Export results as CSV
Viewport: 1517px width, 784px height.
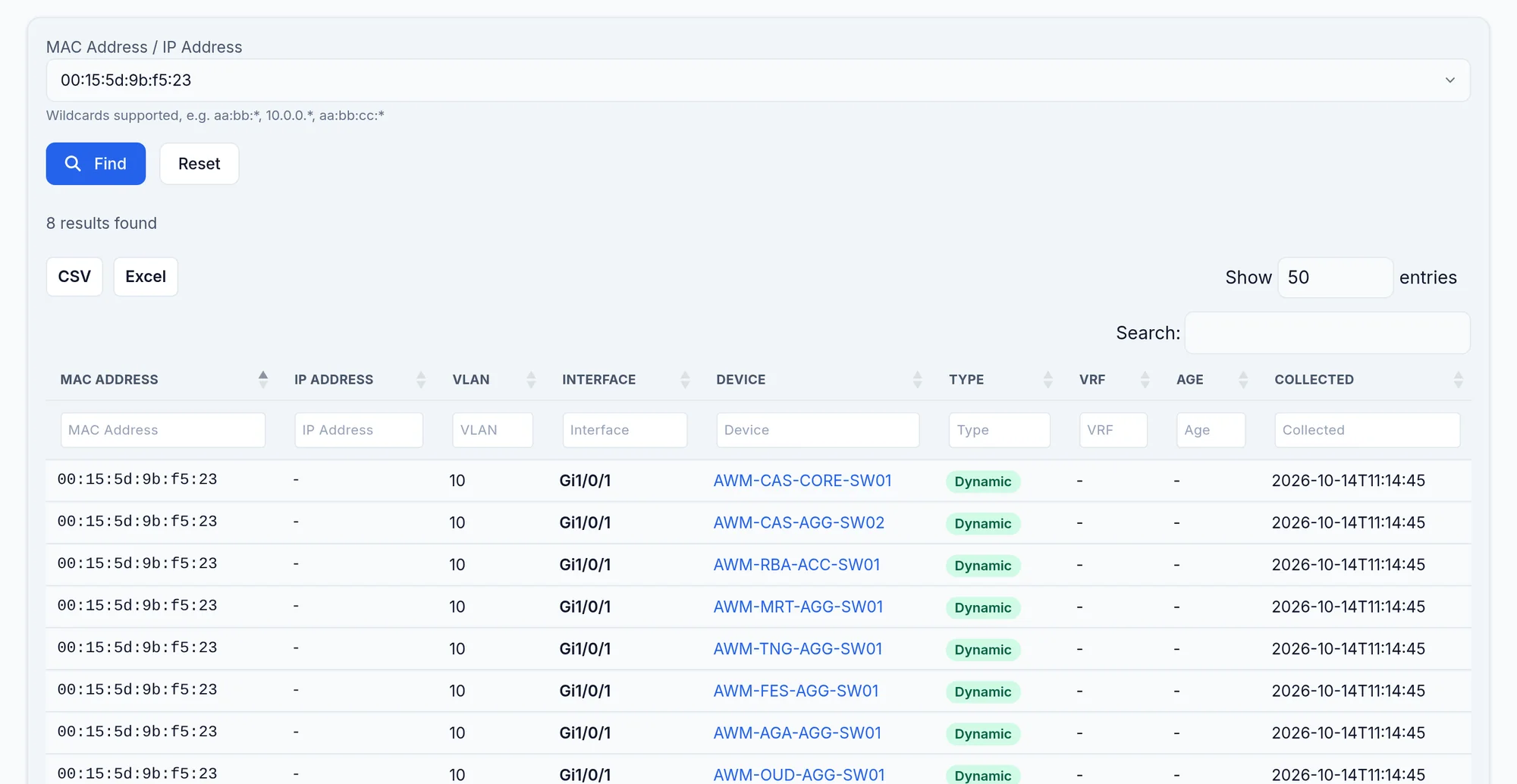pyautogui.click(x=74, y=277)
